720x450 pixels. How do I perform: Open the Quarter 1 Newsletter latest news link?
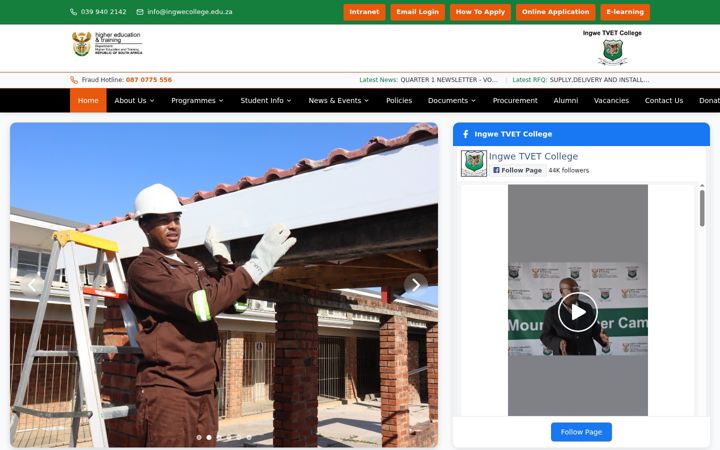click(449, 80)
